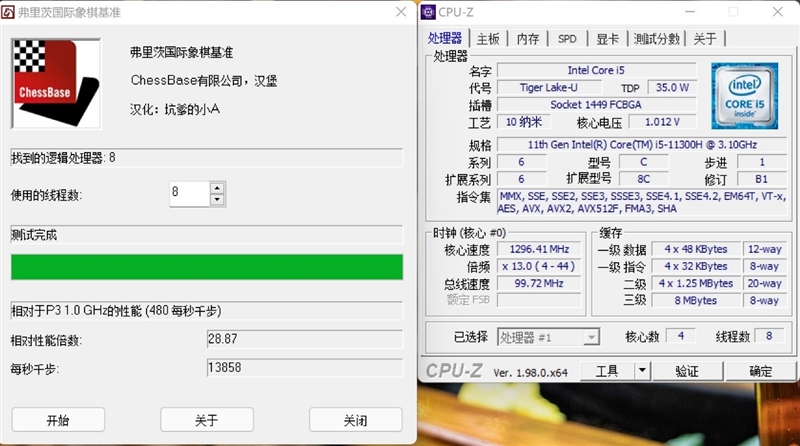The width and height of the screenshot is (800, 446).
Task: Close the CPU-Z window
Action: coord(778,12)
